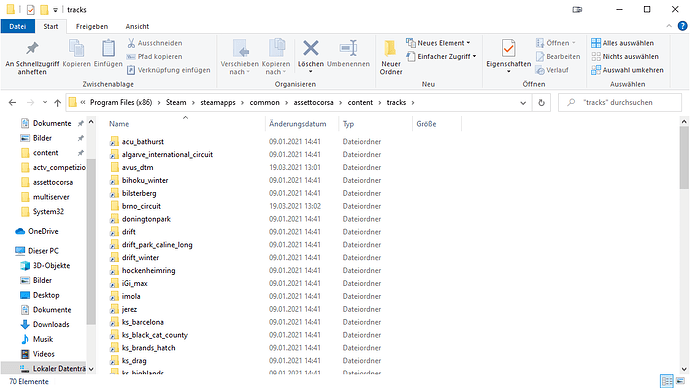The width and height of the screenshot is (690, 388).
Task: Open the Einfacher Zugriff dropdown
Action: [x=441, y=56]
